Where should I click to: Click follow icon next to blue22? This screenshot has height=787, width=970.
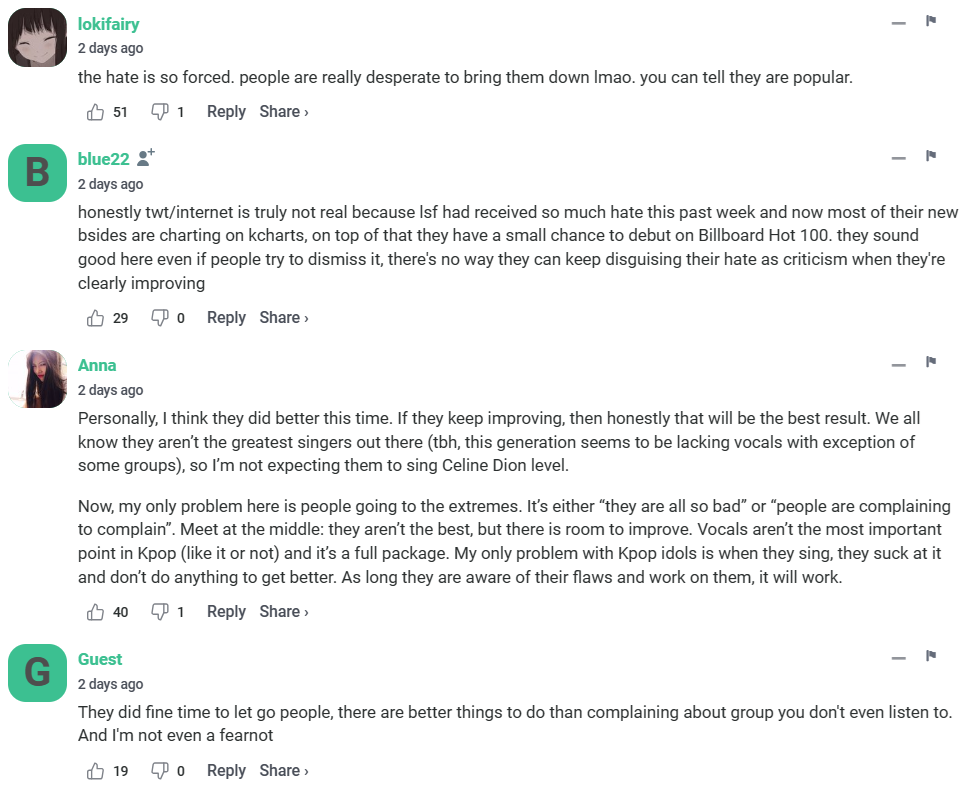click(146, 158)
